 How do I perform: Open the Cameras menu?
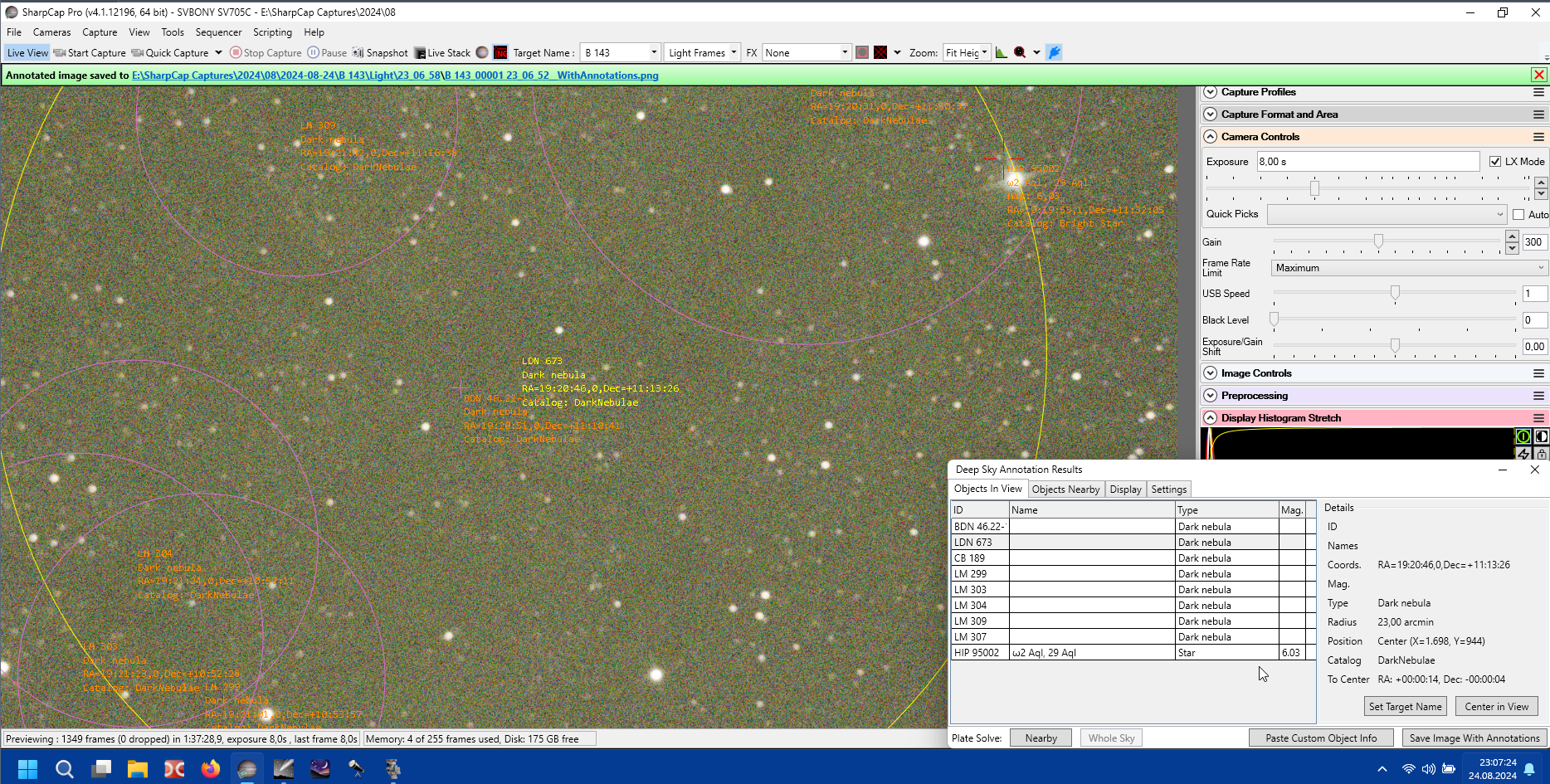[51, 32]
